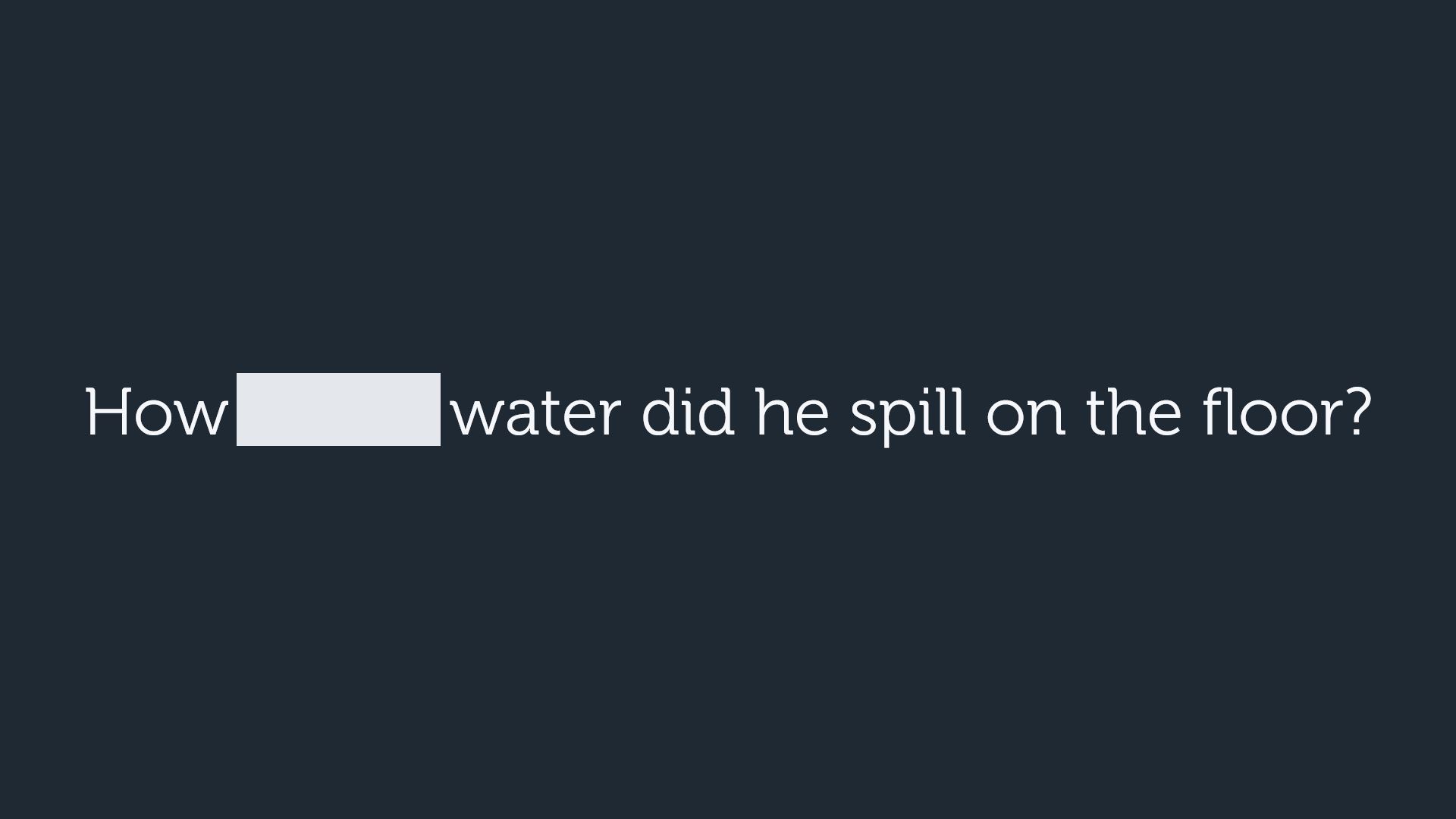Click the word "he"

[x=792, y=413]
